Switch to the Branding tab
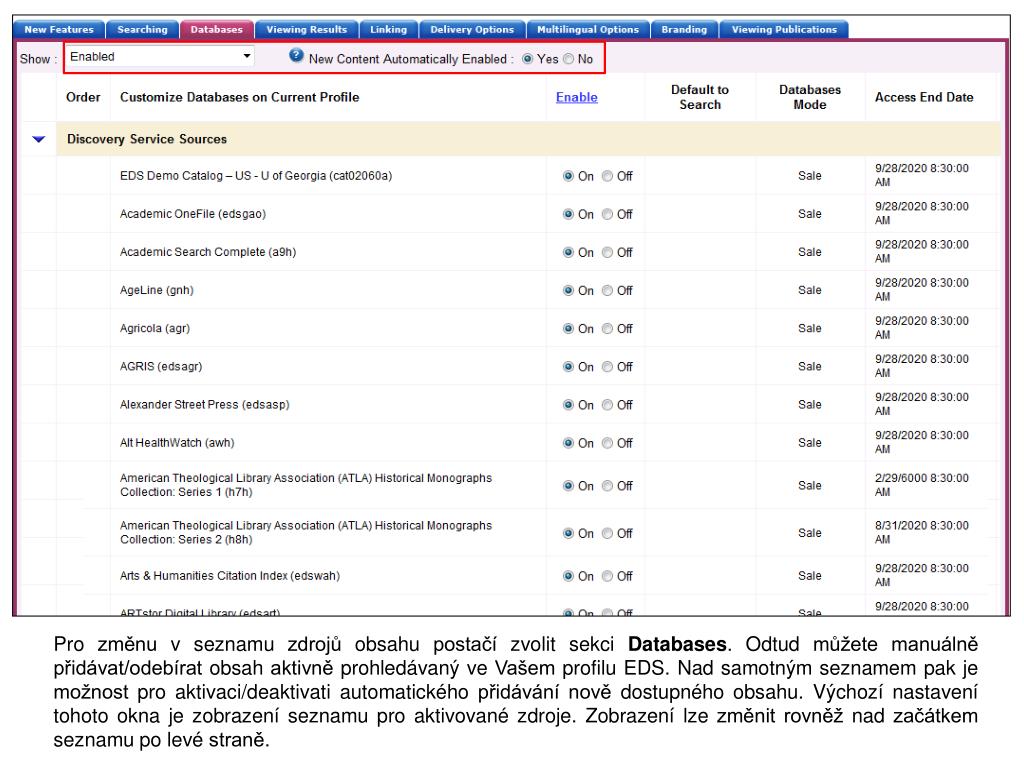This screenshot has width=1024, height=768. (x=684, y=29)
